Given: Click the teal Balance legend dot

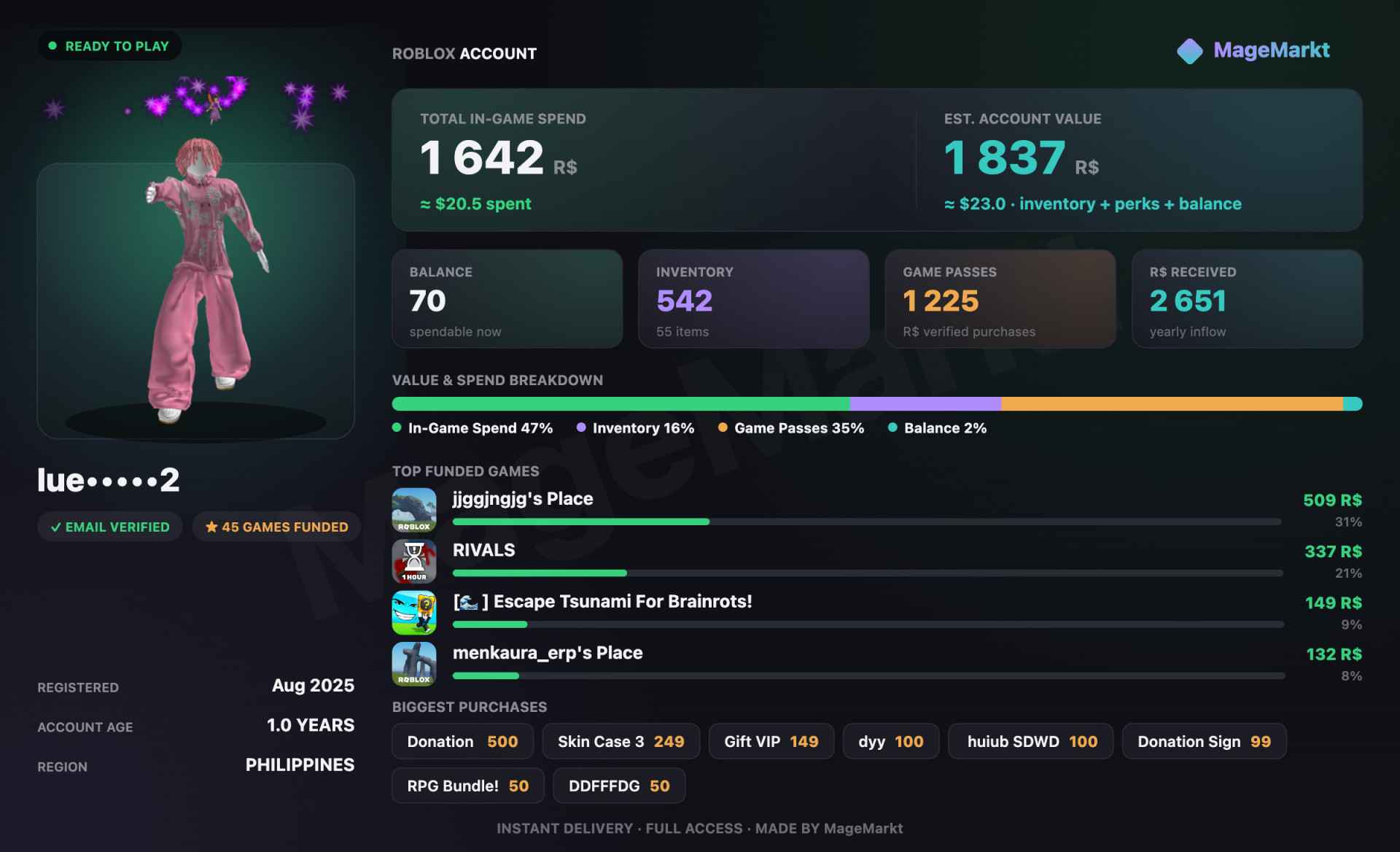Looking at the screenshot, I should (892, 428).
